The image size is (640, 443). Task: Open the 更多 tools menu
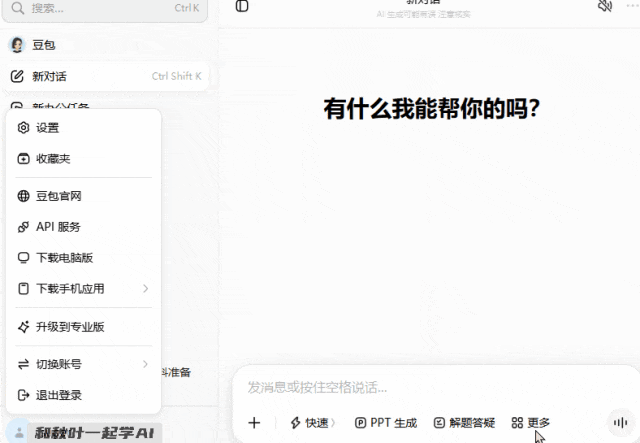531,423
